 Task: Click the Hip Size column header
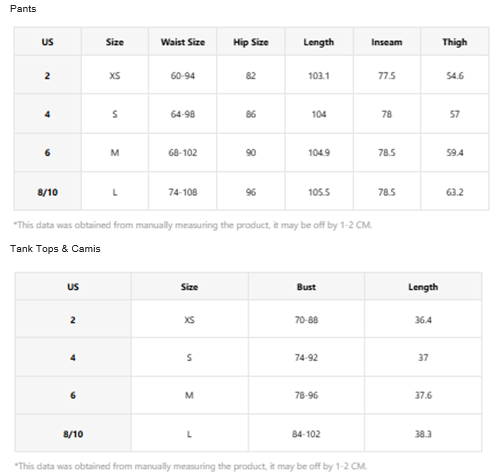pyautogui.click(x=251, y=42)
